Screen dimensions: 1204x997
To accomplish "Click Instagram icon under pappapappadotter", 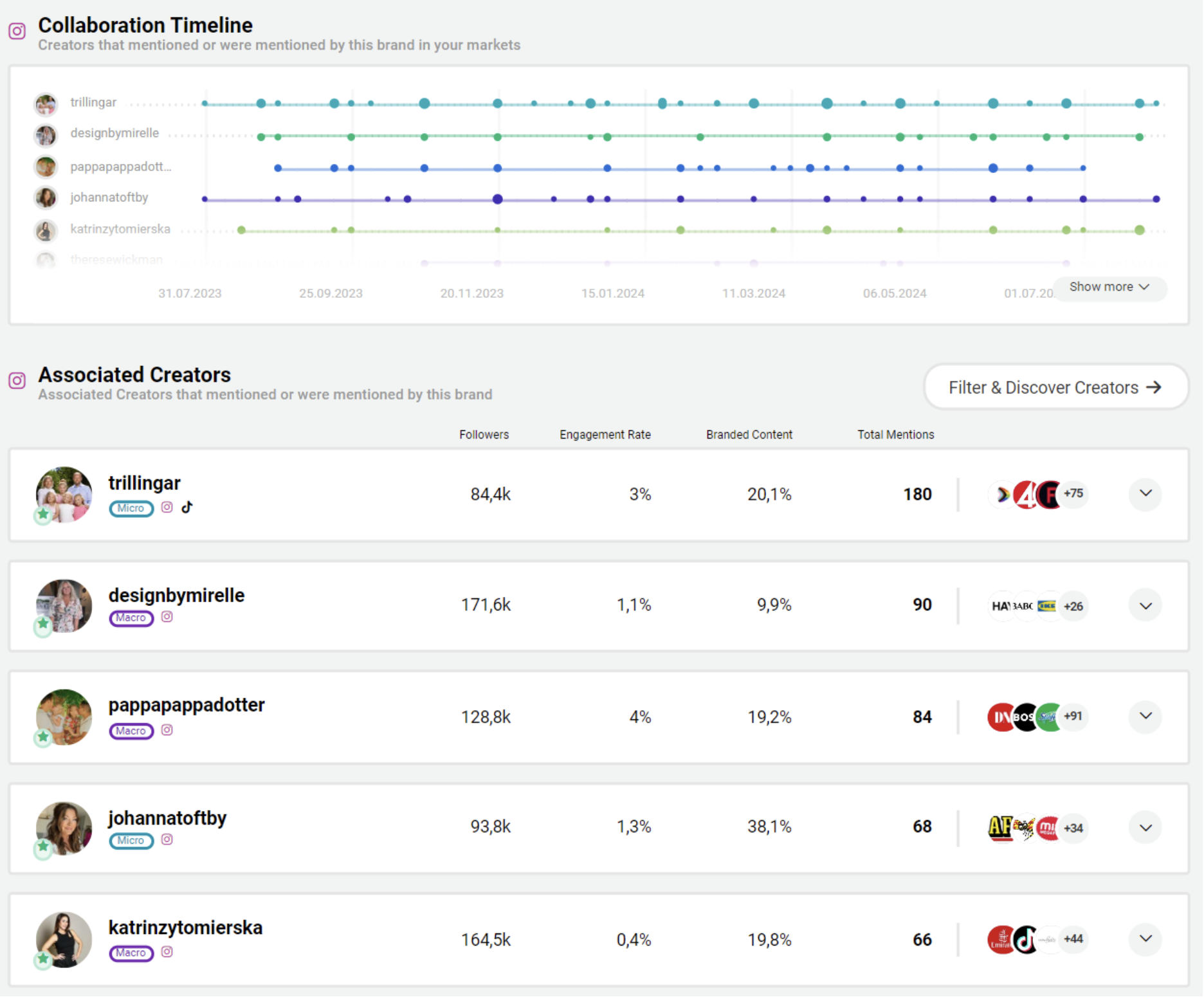I will 167,730.
